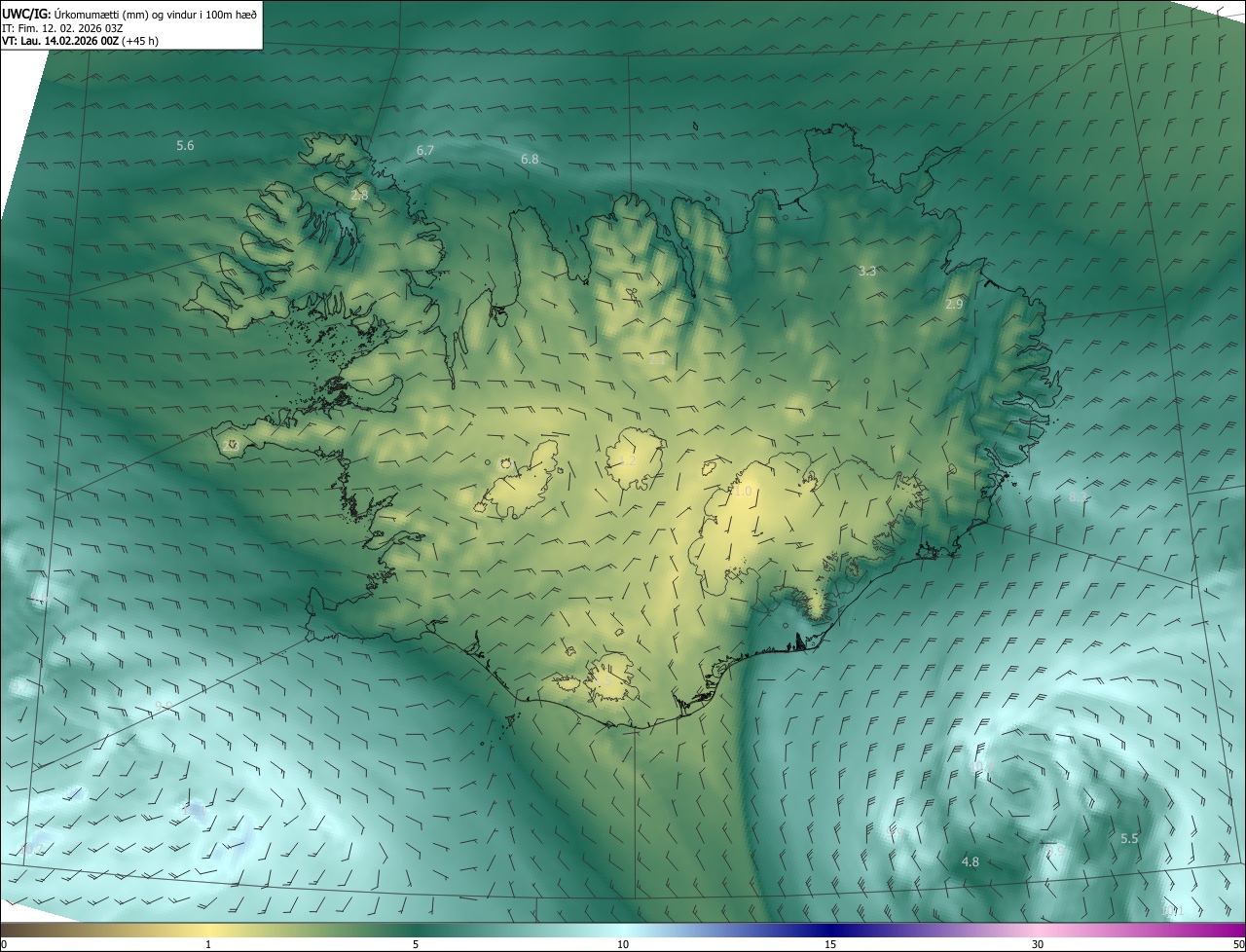Click the 2.8 value over the Westfjords

tap(359, 196)
